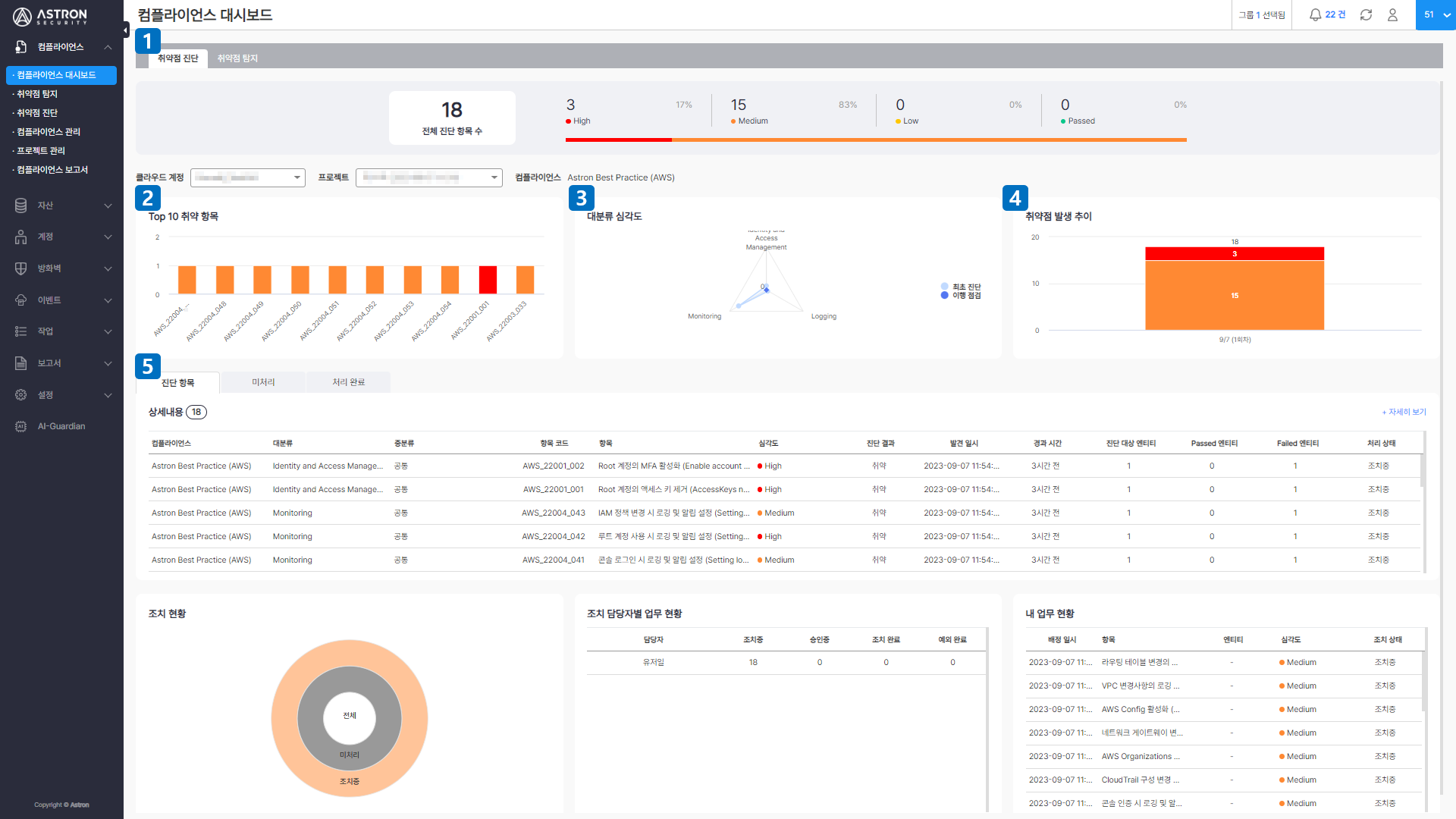Open AI-Guardian from the sidebar icon
The image size is (1456, 819).
tap(21, 426)
